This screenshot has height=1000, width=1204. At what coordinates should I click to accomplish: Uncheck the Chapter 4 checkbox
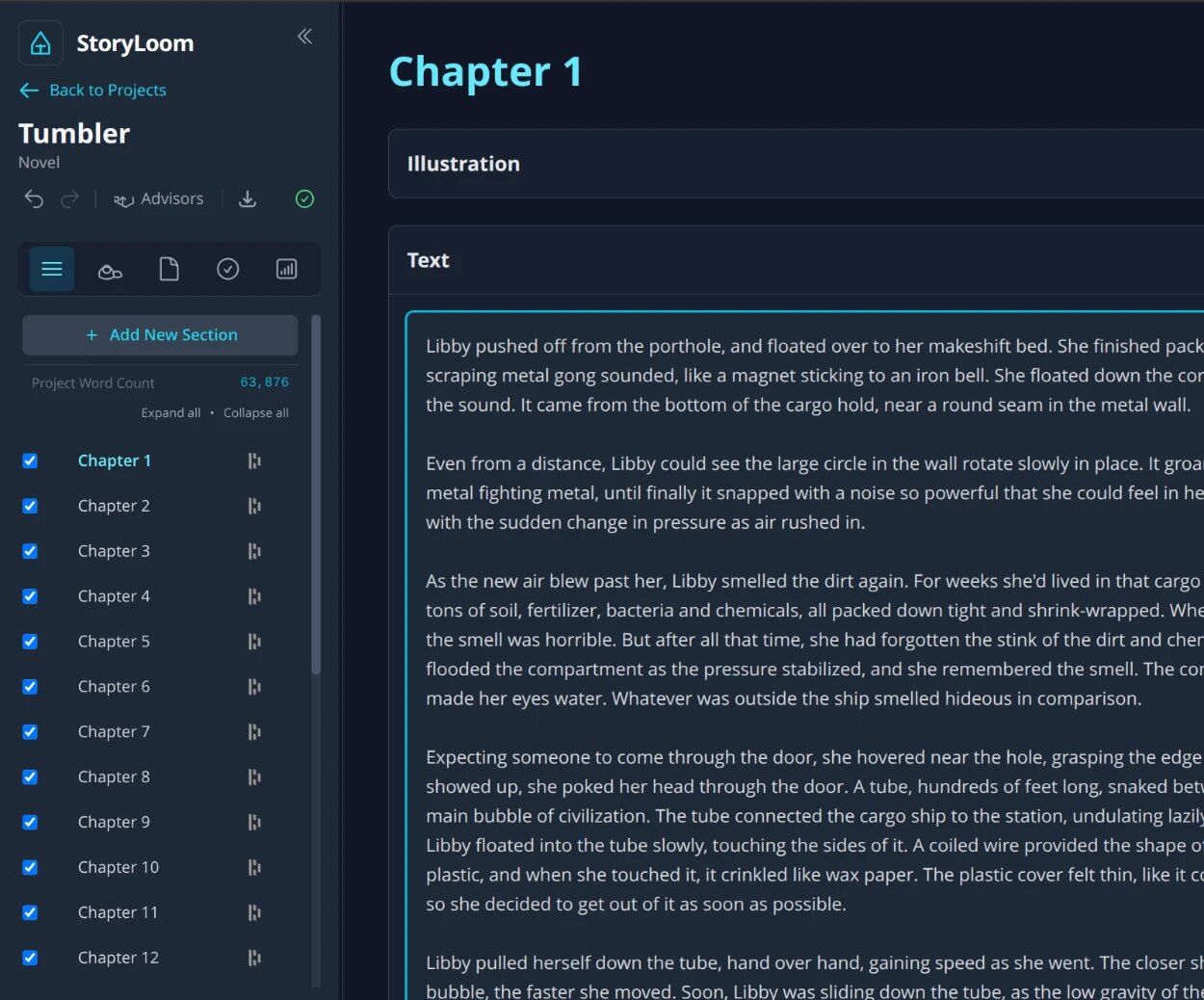[x=30, y=596]
